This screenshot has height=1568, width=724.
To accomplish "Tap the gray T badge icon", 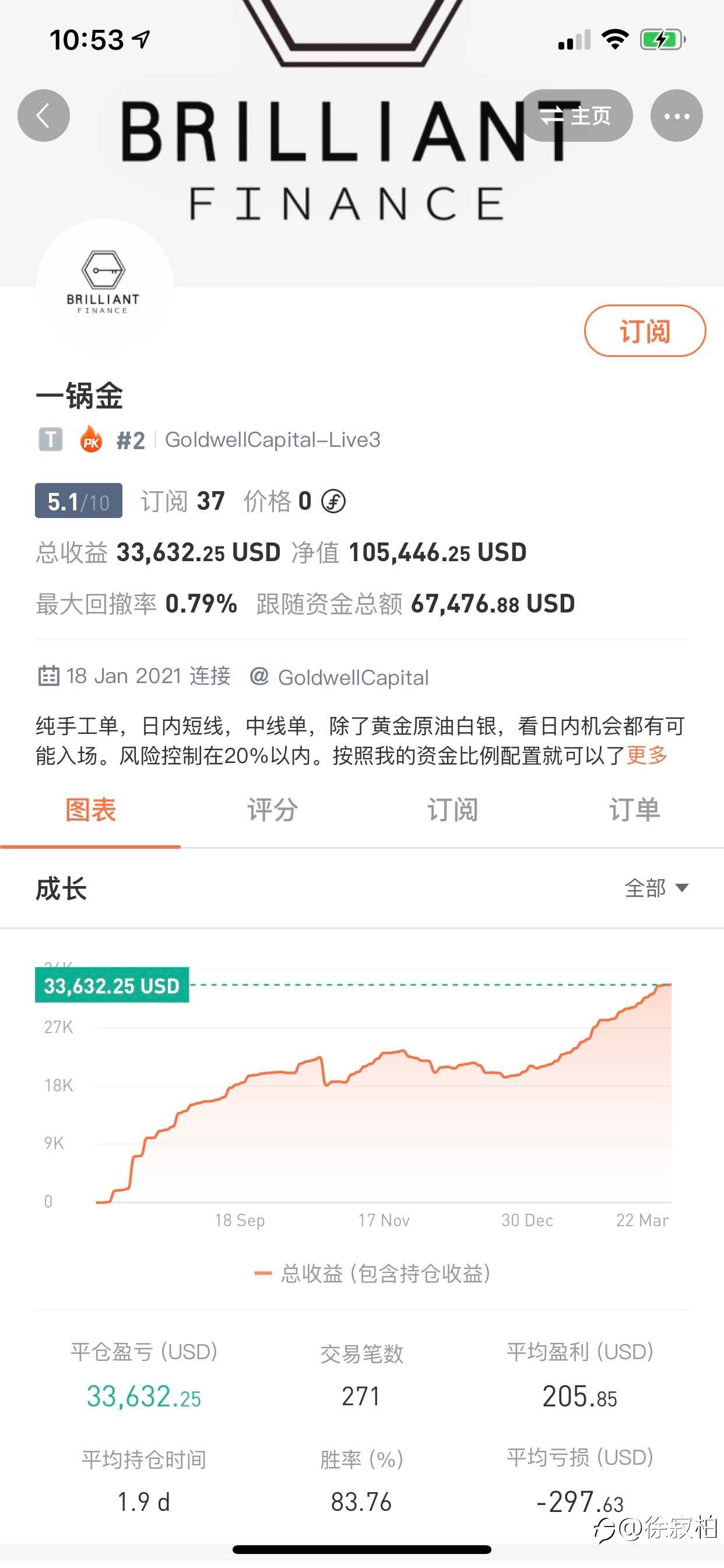I will pyautogui.click(x=51, y=439).
